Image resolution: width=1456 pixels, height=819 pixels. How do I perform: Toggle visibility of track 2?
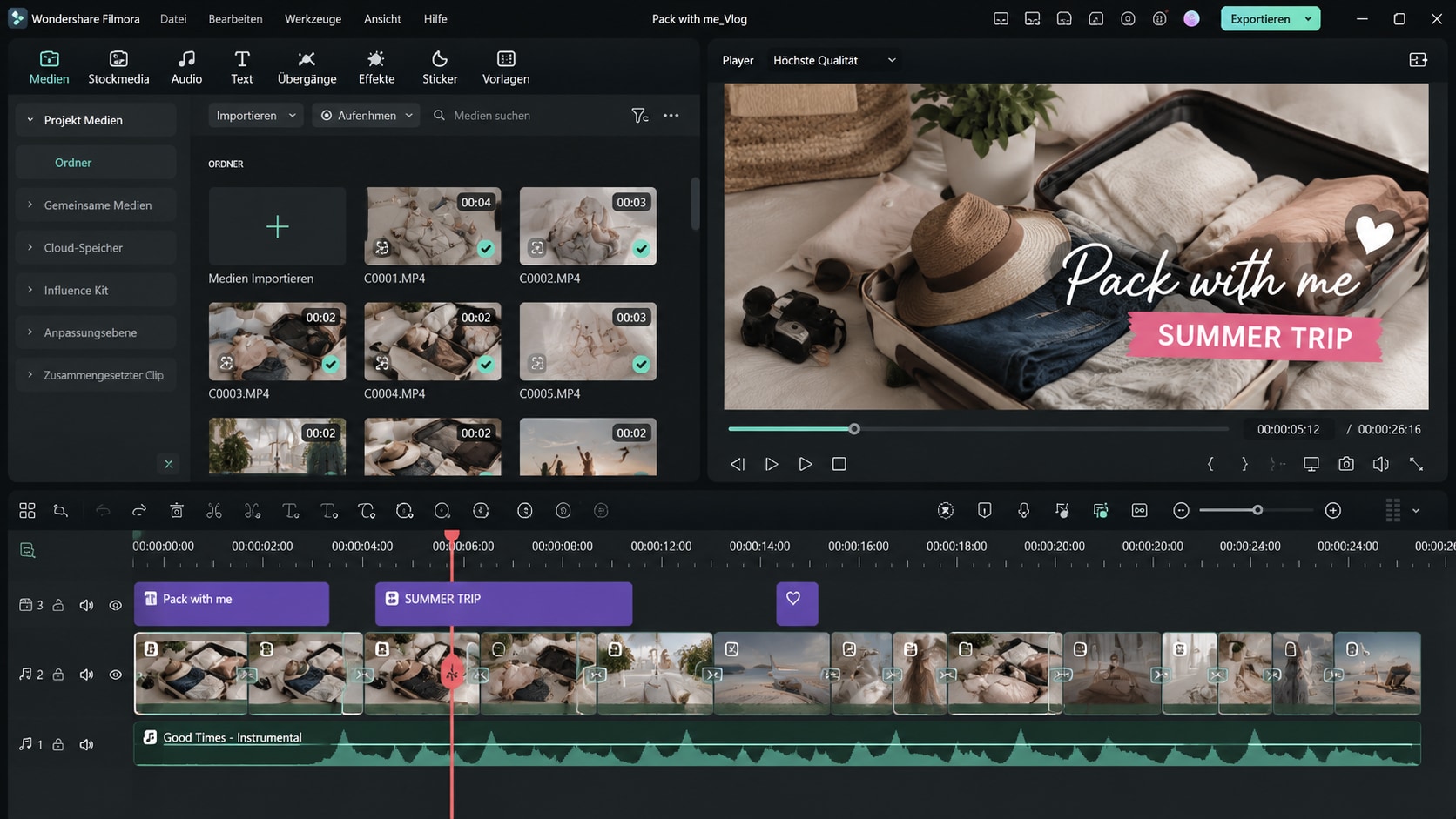pyautogui.click(x=115, y=675)
